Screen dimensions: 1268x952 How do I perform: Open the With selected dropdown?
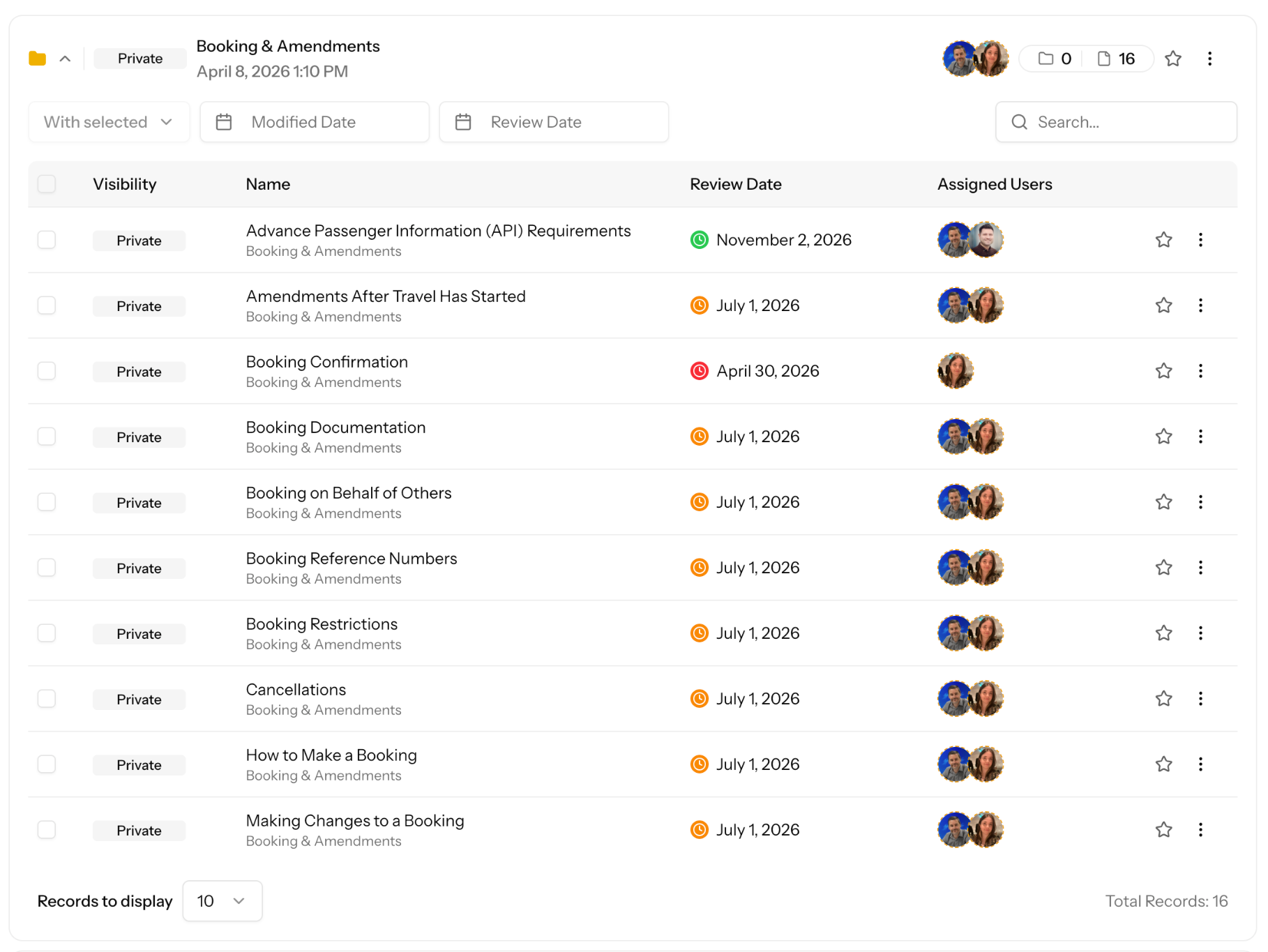click(109, 122)
